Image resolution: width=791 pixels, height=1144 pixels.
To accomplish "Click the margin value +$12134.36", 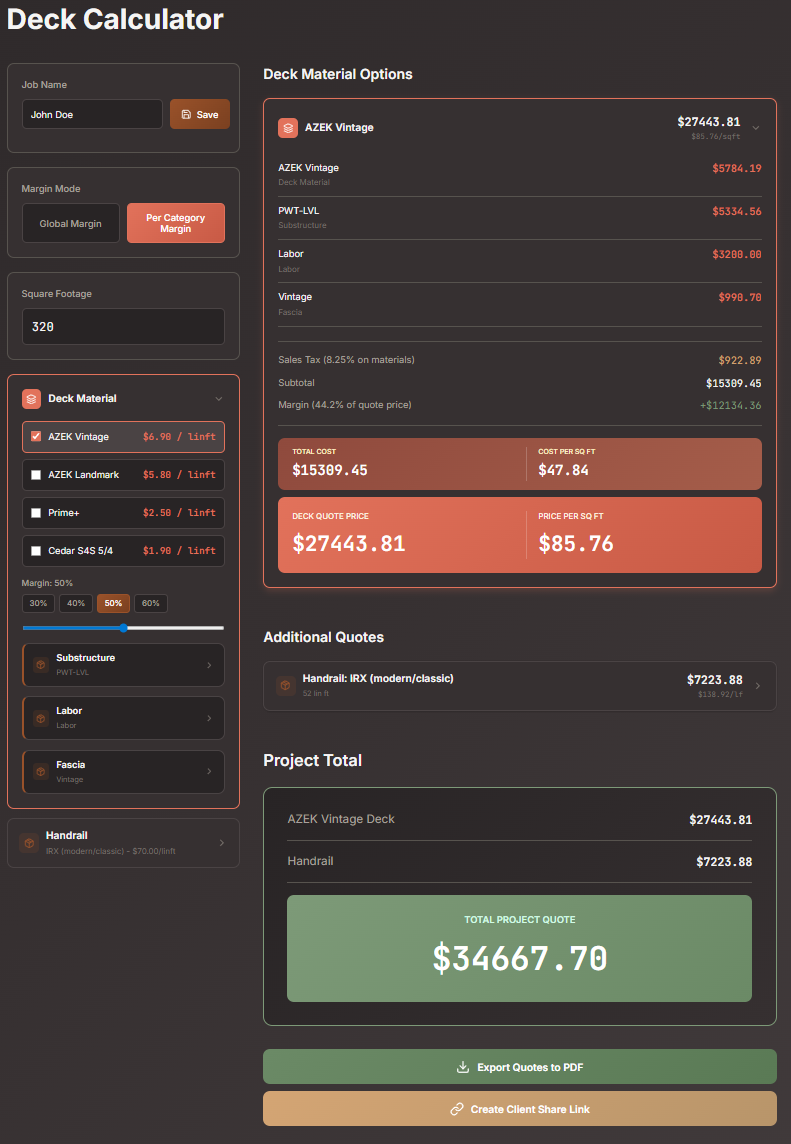I will pyautogui.click(x=730, y=405).
